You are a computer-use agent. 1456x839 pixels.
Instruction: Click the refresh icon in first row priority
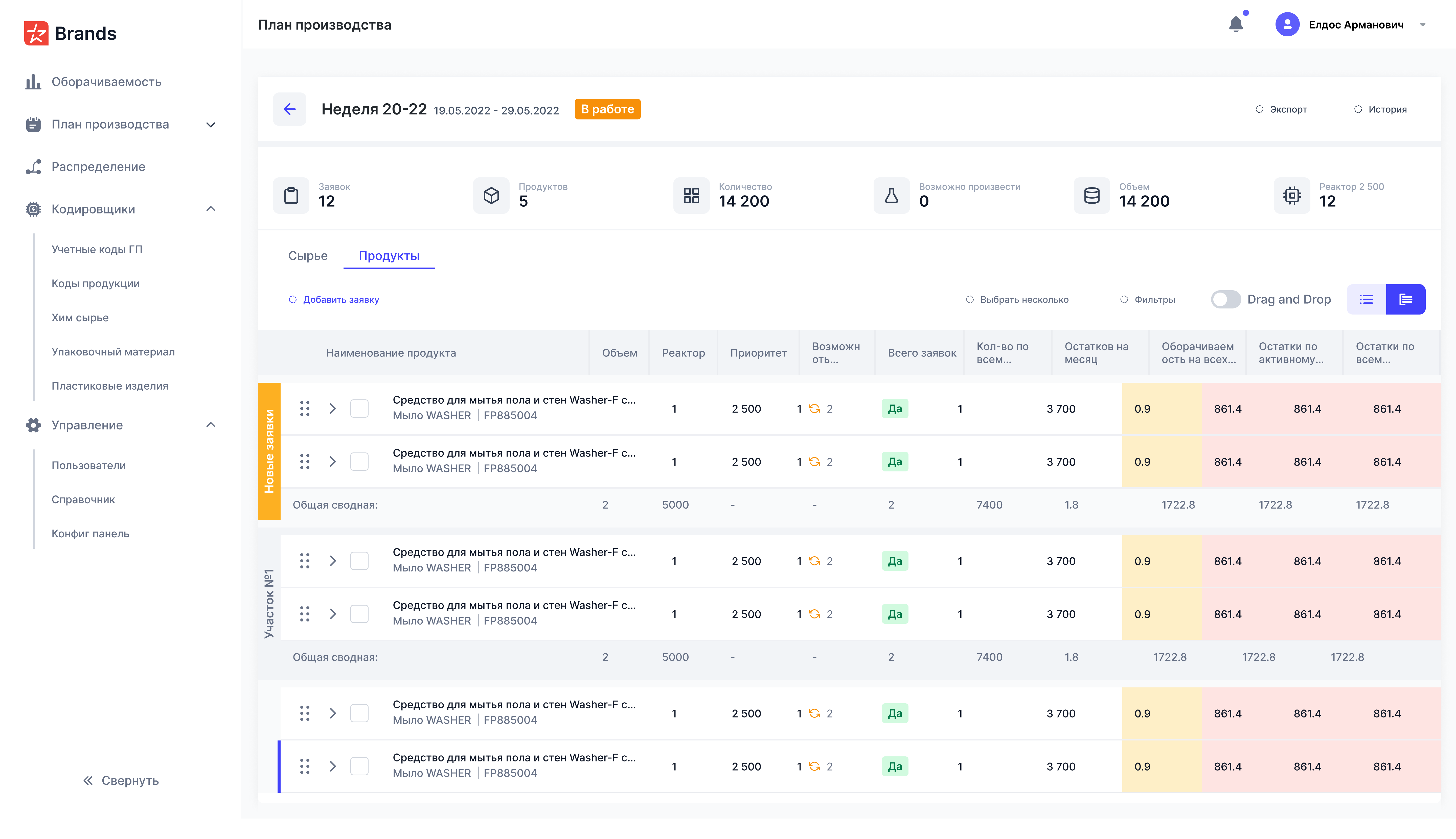click(x=814, y=409)
